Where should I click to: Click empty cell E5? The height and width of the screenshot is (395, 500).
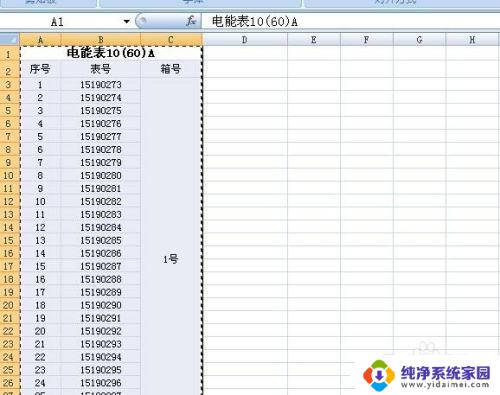click(314, 111)
